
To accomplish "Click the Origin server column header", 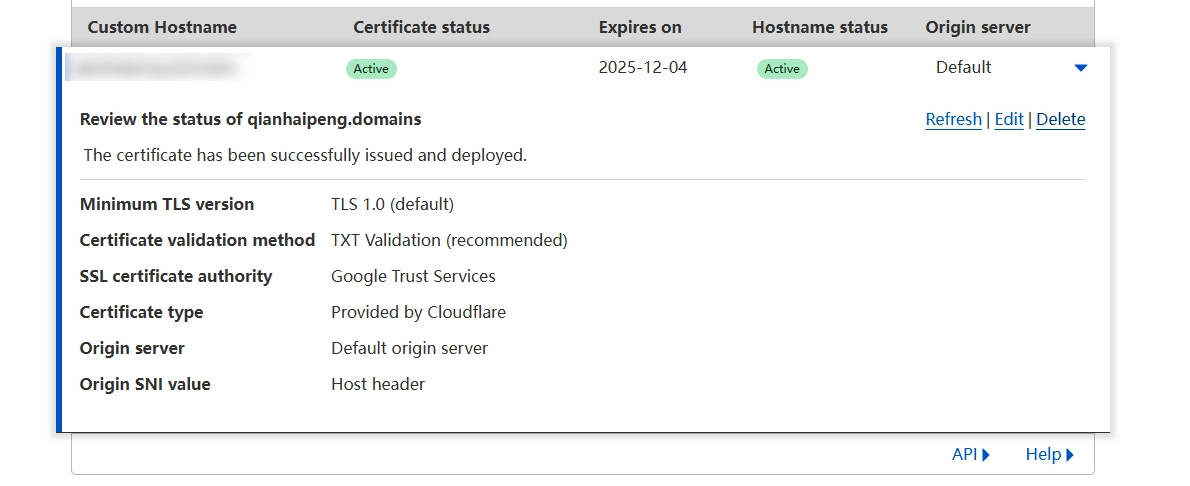I will 978,27.
